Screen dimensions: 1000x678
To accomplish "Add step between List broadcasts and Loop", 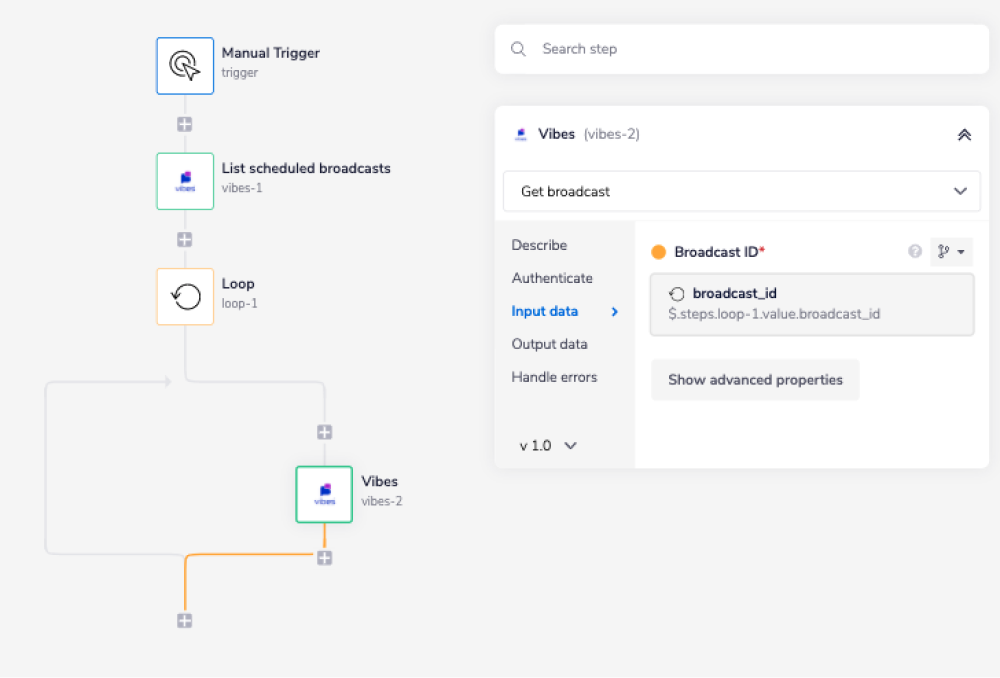I will [185, 240].
